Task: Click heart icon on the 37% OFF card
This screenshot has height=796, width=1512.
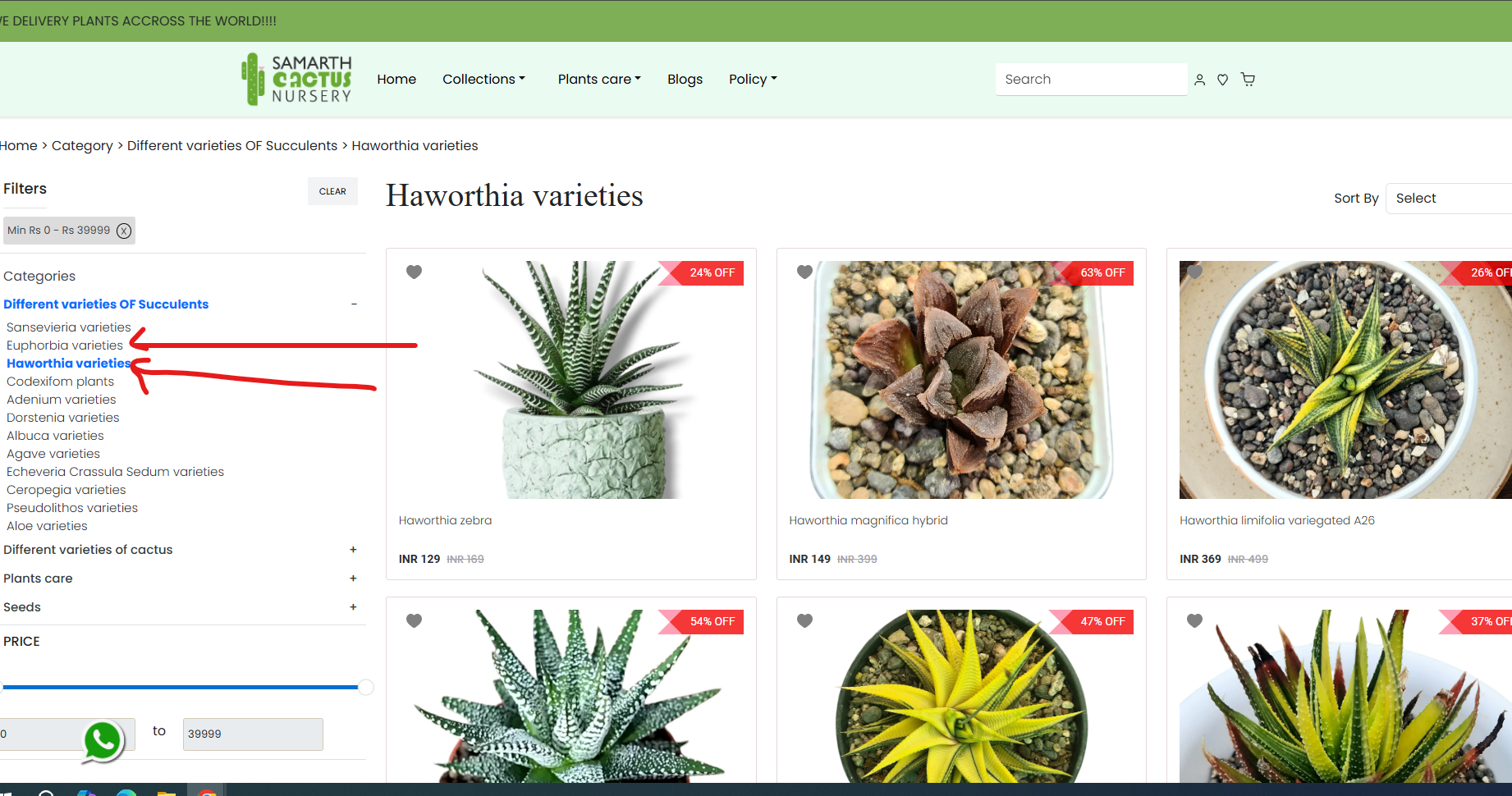Action: 1195,620
